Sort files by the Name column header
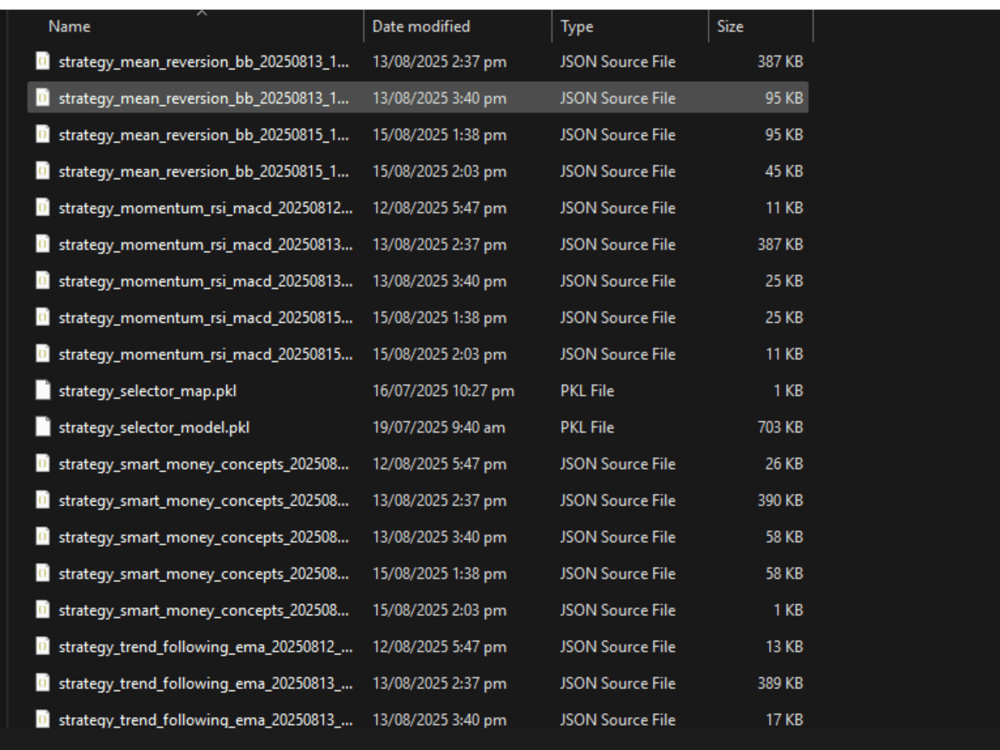Image resolution: width=1000 pixels, height=750 pixels. click(x=70, y=26)
